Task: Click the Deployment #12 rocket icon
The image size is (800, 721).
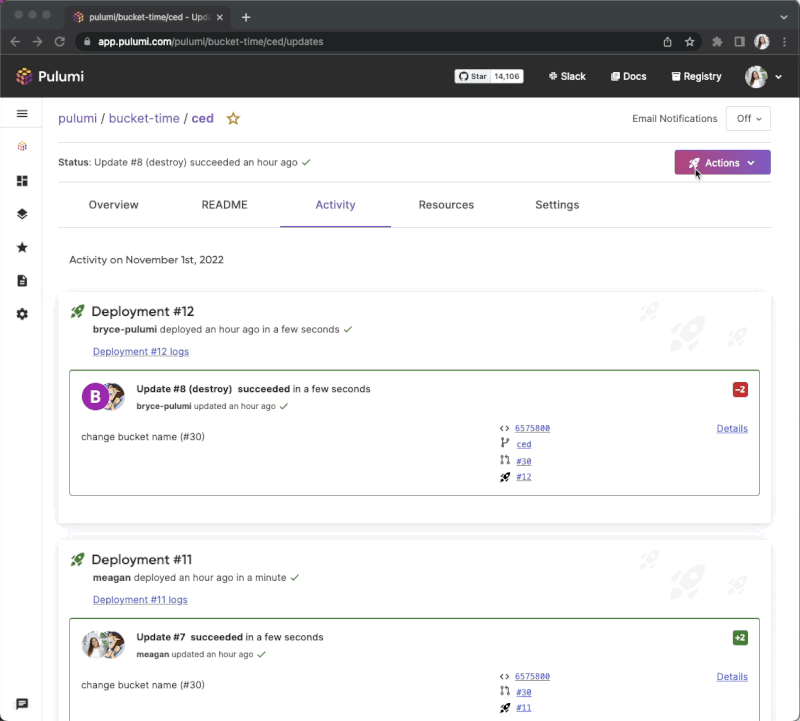Action: [77, 311]
